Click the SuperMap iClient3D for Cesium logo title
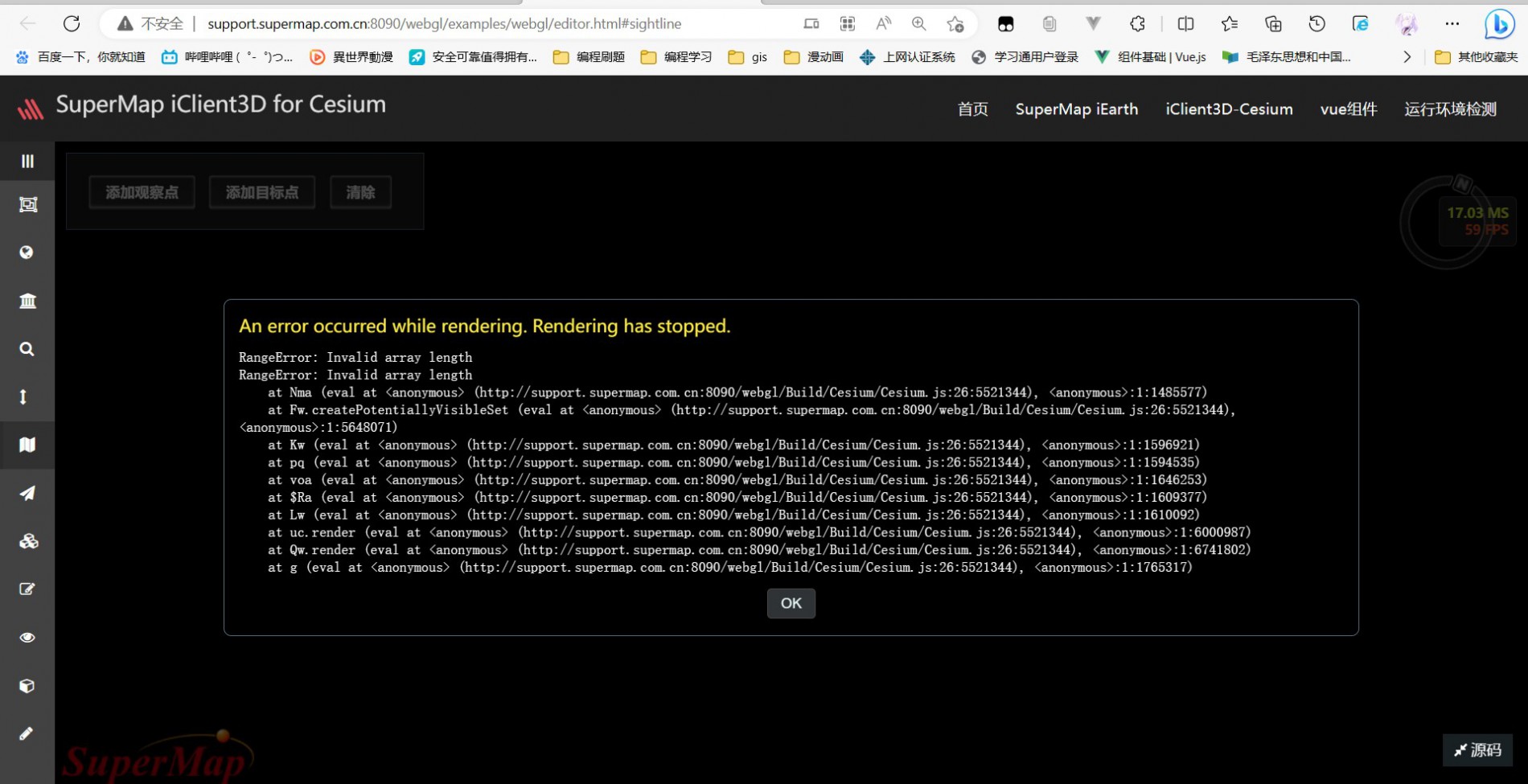The image size is (1528, 784). pyautogui.click(x=220, y=105)
